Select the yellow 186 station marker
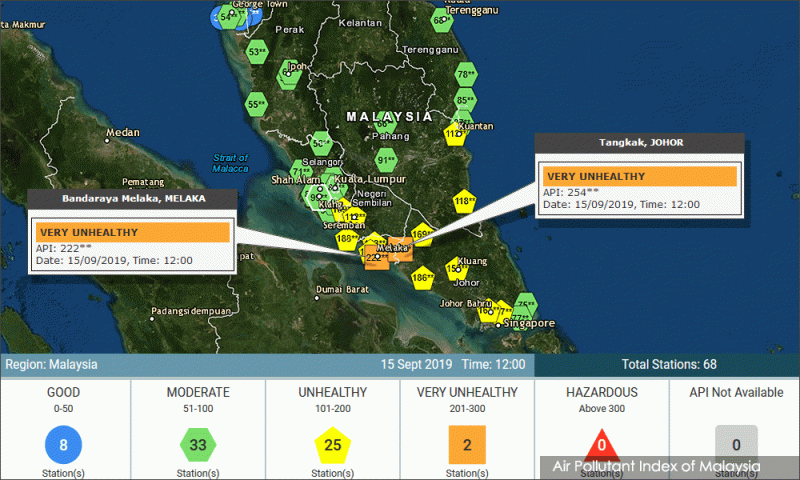This screenshot has height=480, width=800. 422,277
